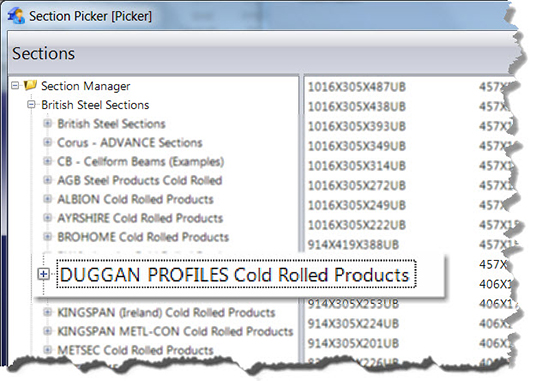Viewport: 542px width, 381px height.
Task: Pick section 1016X305X272UB
Action: click(x=356, y=185)
